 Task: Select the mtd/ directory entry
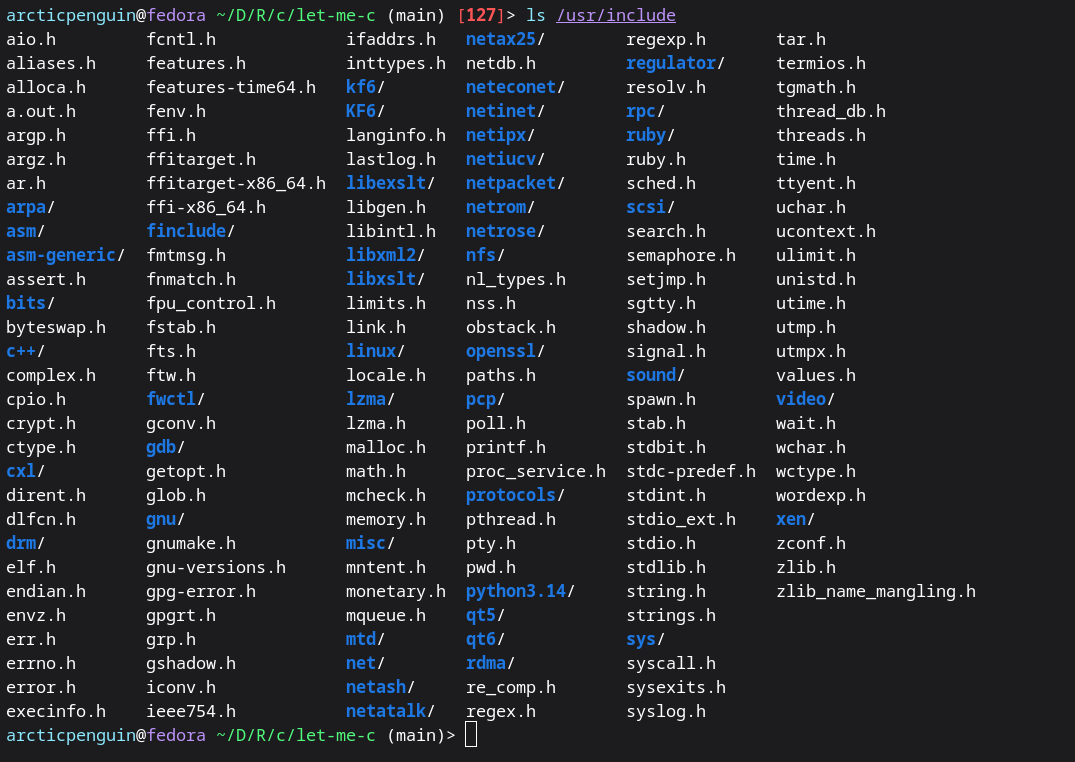click(365, 639)
